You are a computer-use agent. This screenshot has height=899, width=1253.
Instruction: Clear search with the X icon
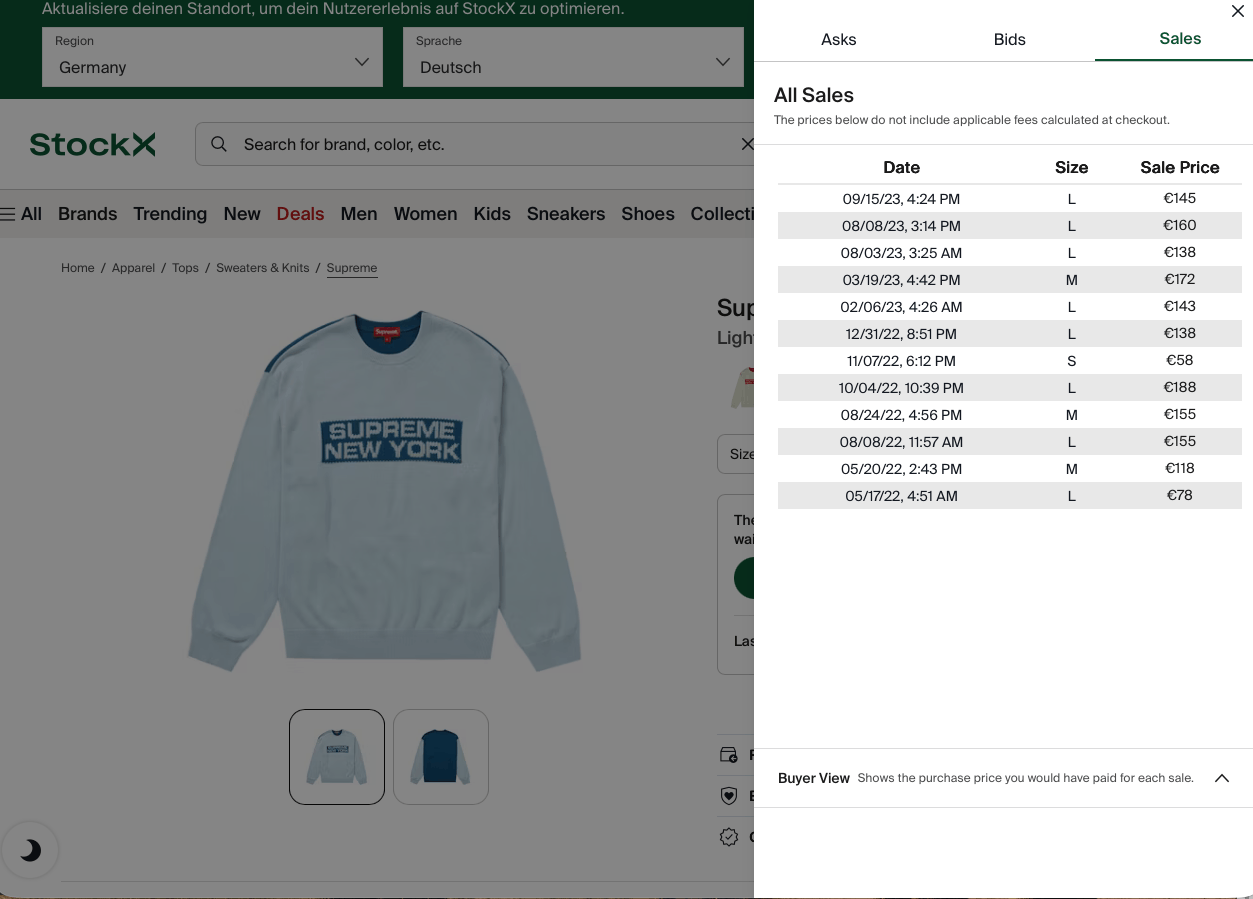[x=747, y=144]
